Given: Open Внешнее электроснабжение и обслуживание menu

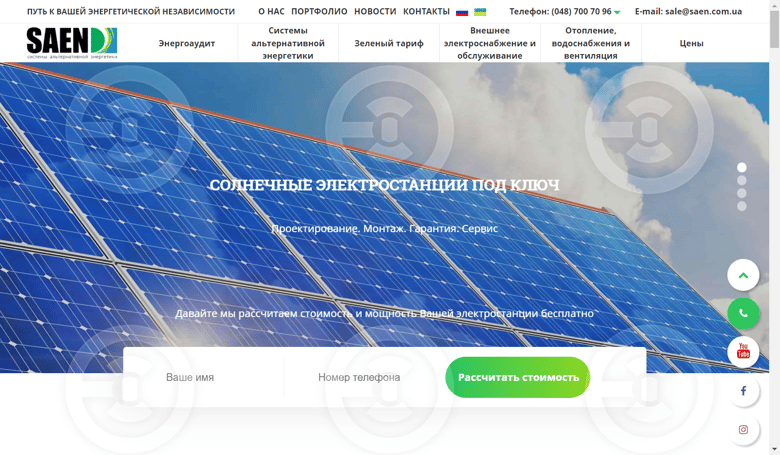Looking at the screenshot, I should [x=490, y=43].
